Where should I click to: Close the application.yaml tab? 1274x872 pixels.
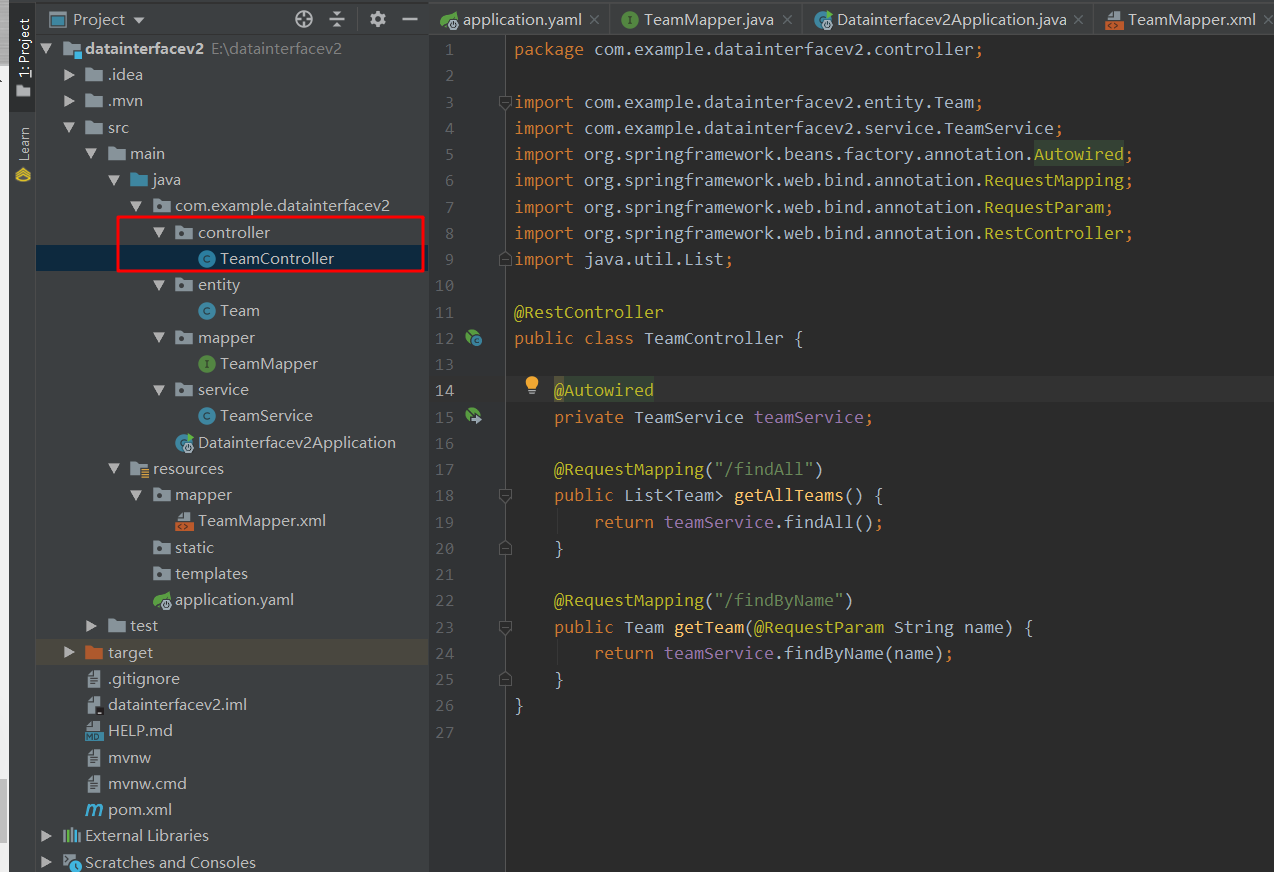tap(595, 20)
